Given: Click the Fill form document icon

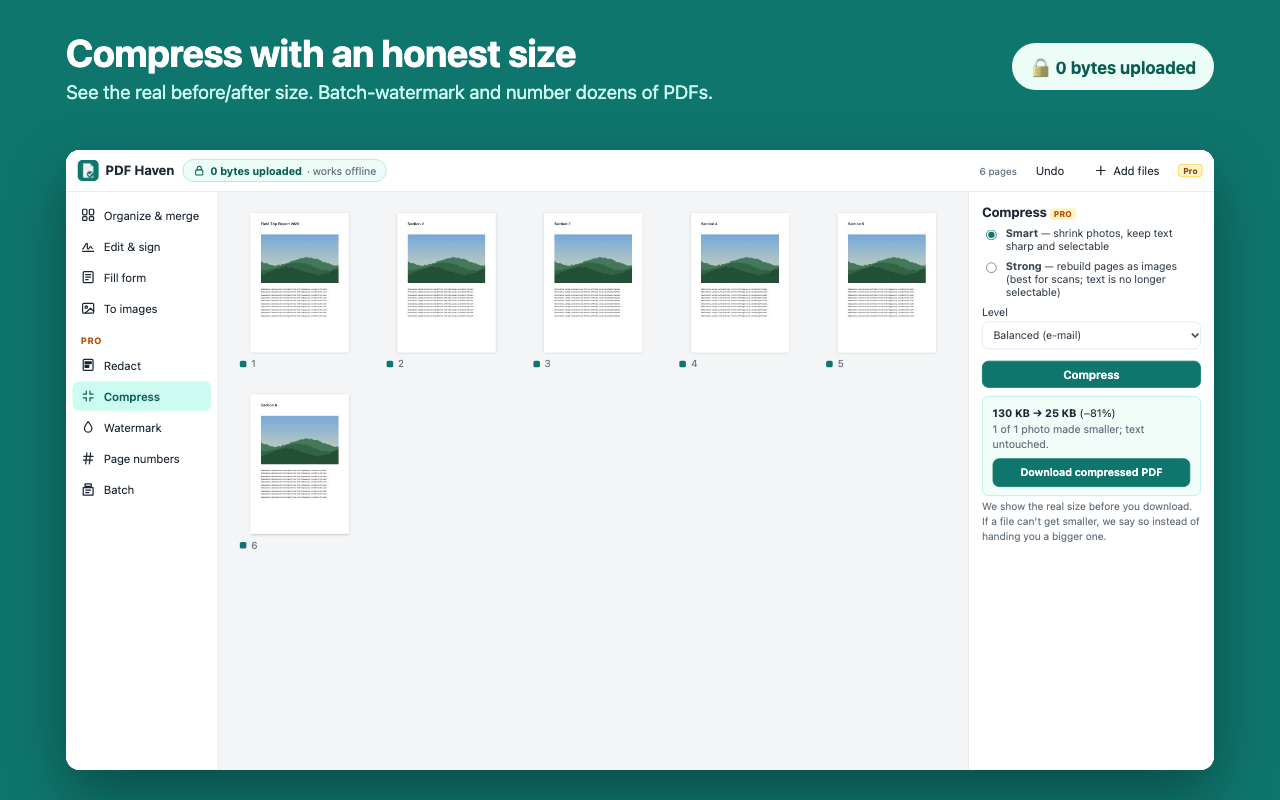Looking at the screenshot, I should pyautogui.click(x=88, y=278).
